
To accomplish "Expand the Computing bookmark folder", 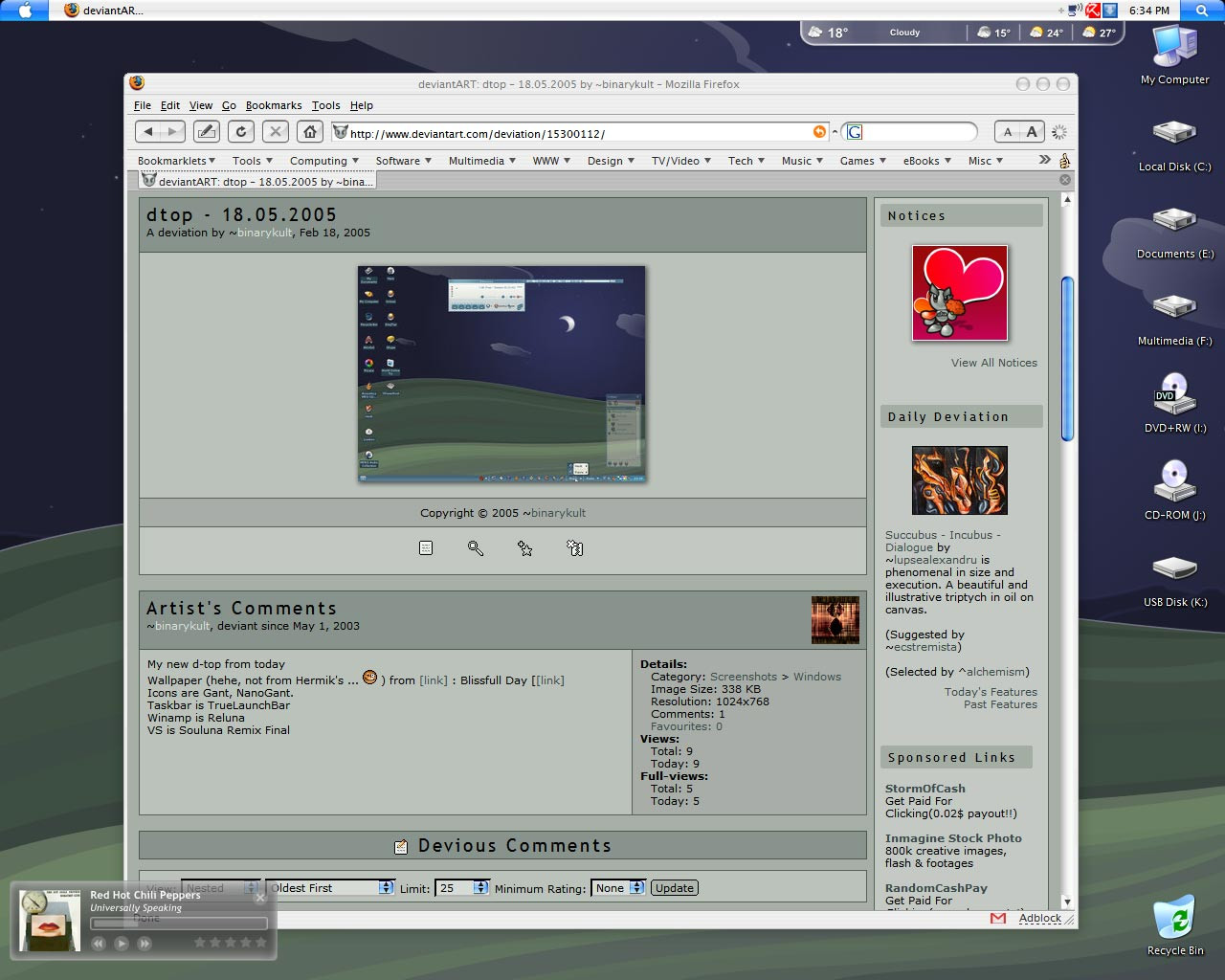I will [324, 161].
